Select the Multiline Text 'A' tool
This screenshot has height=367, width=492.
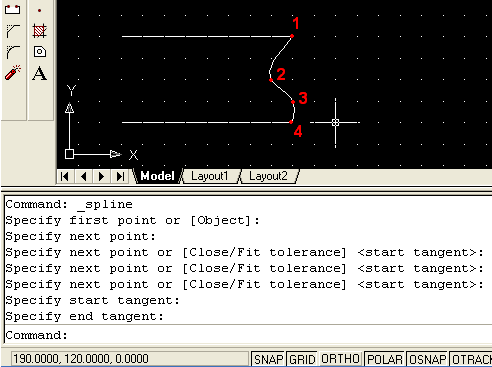pos(39,73)
